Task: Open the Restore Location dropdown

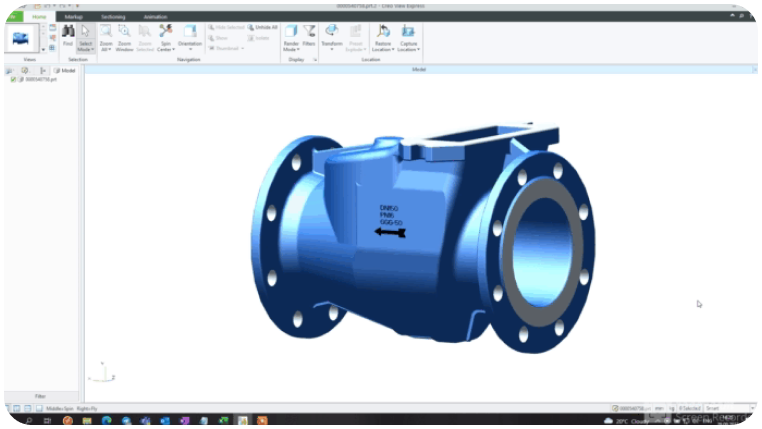Action: click(383, 47)
